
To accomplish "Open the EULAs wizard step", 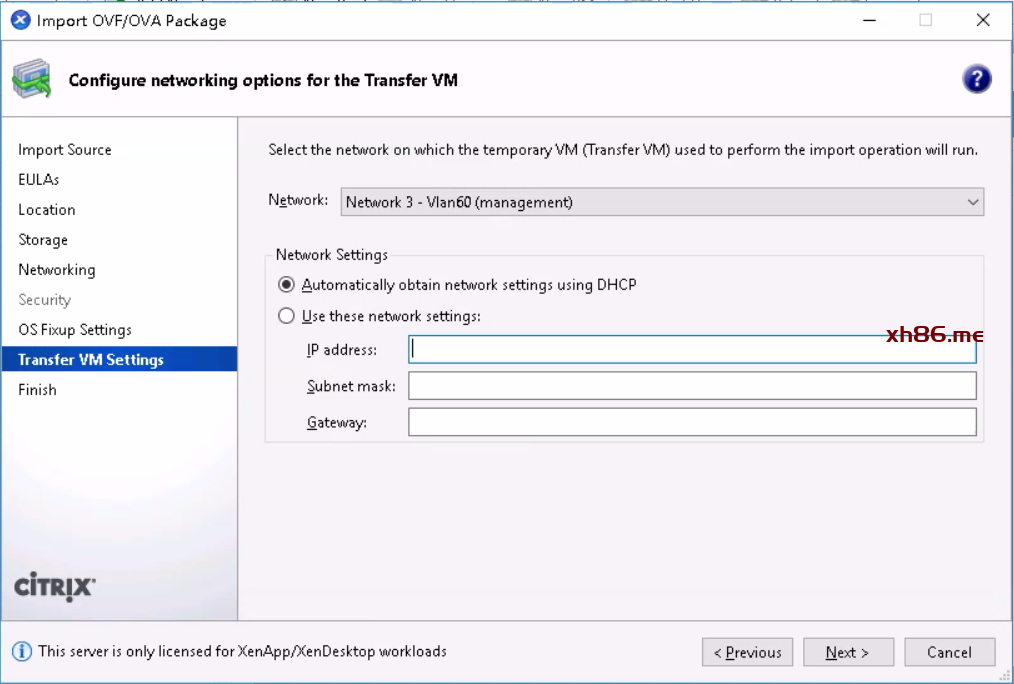I will pos(39,180).
